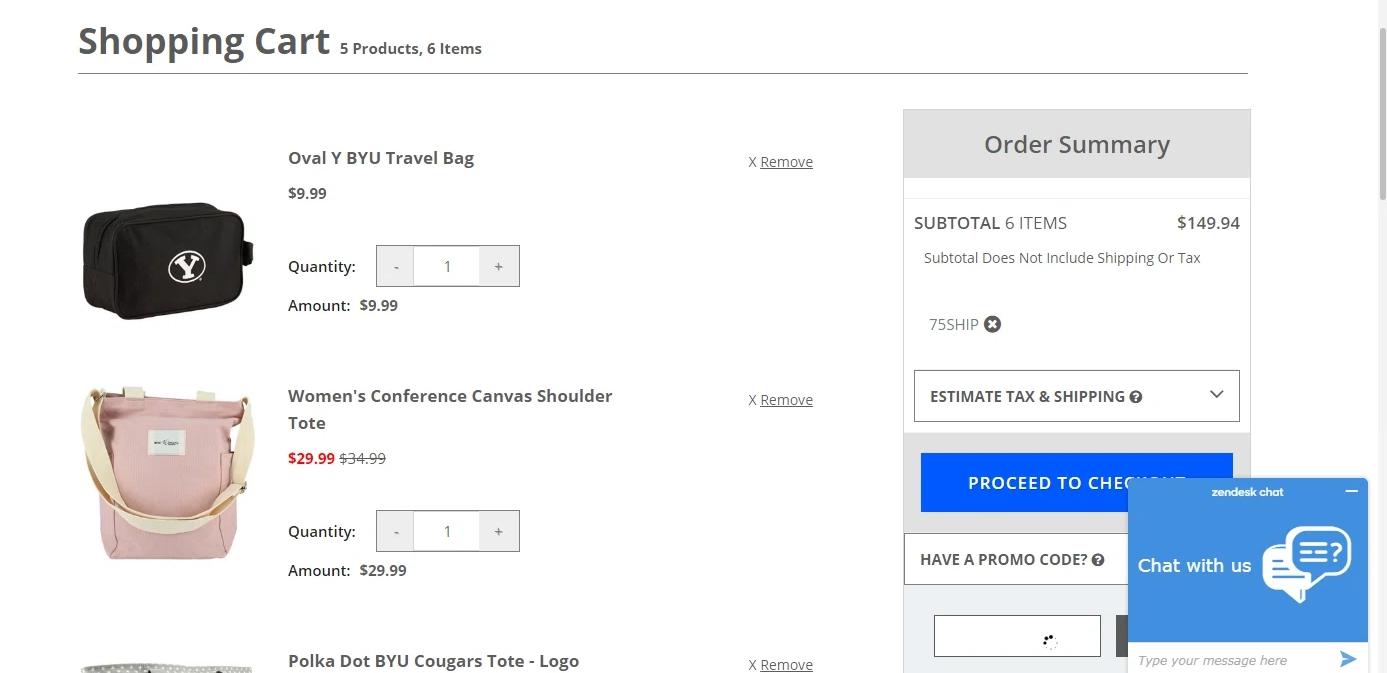Send the chat message
This screenshot has height=673, width=1387.
pos(1348,659)
